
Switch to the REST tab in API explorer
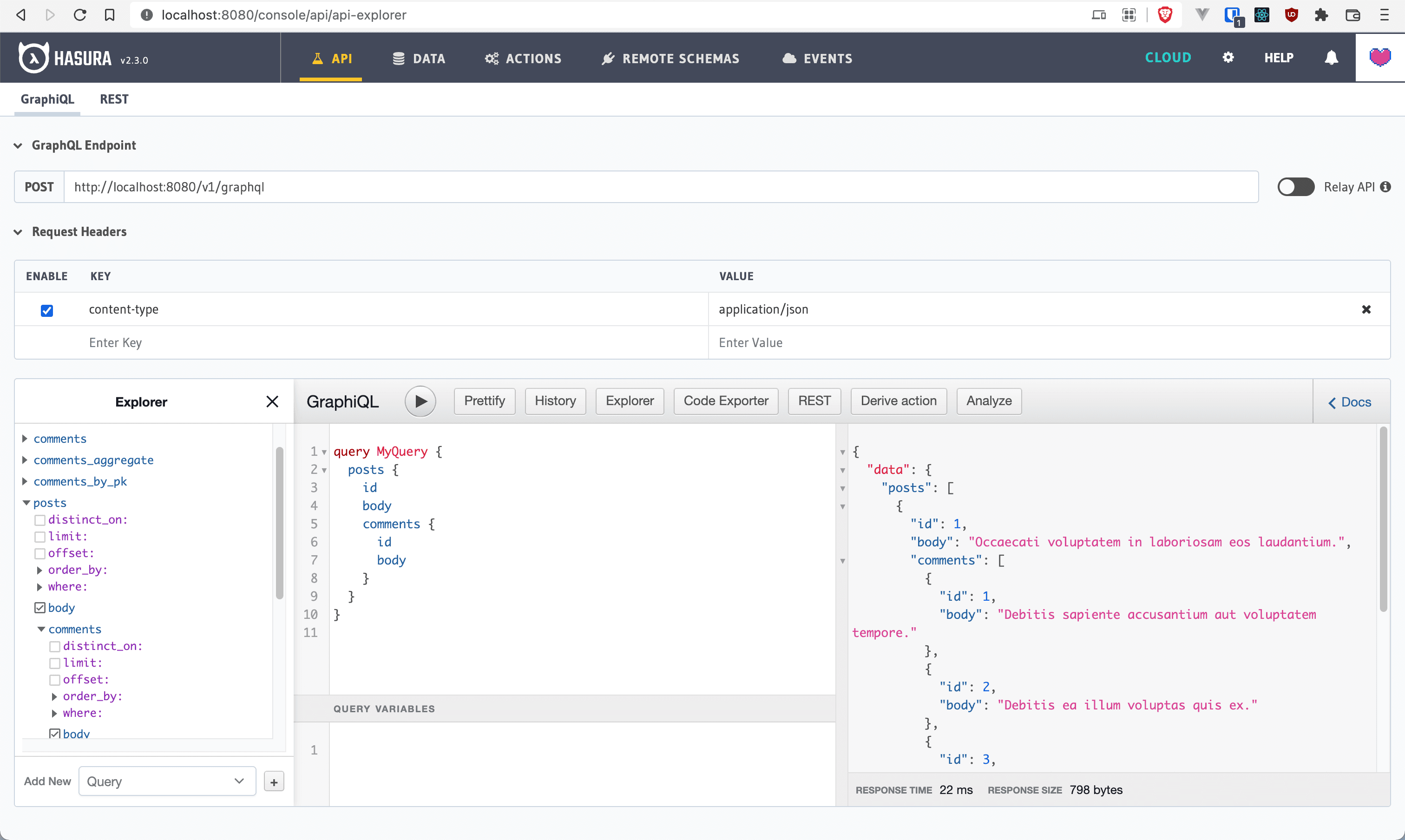pos(113,99)
